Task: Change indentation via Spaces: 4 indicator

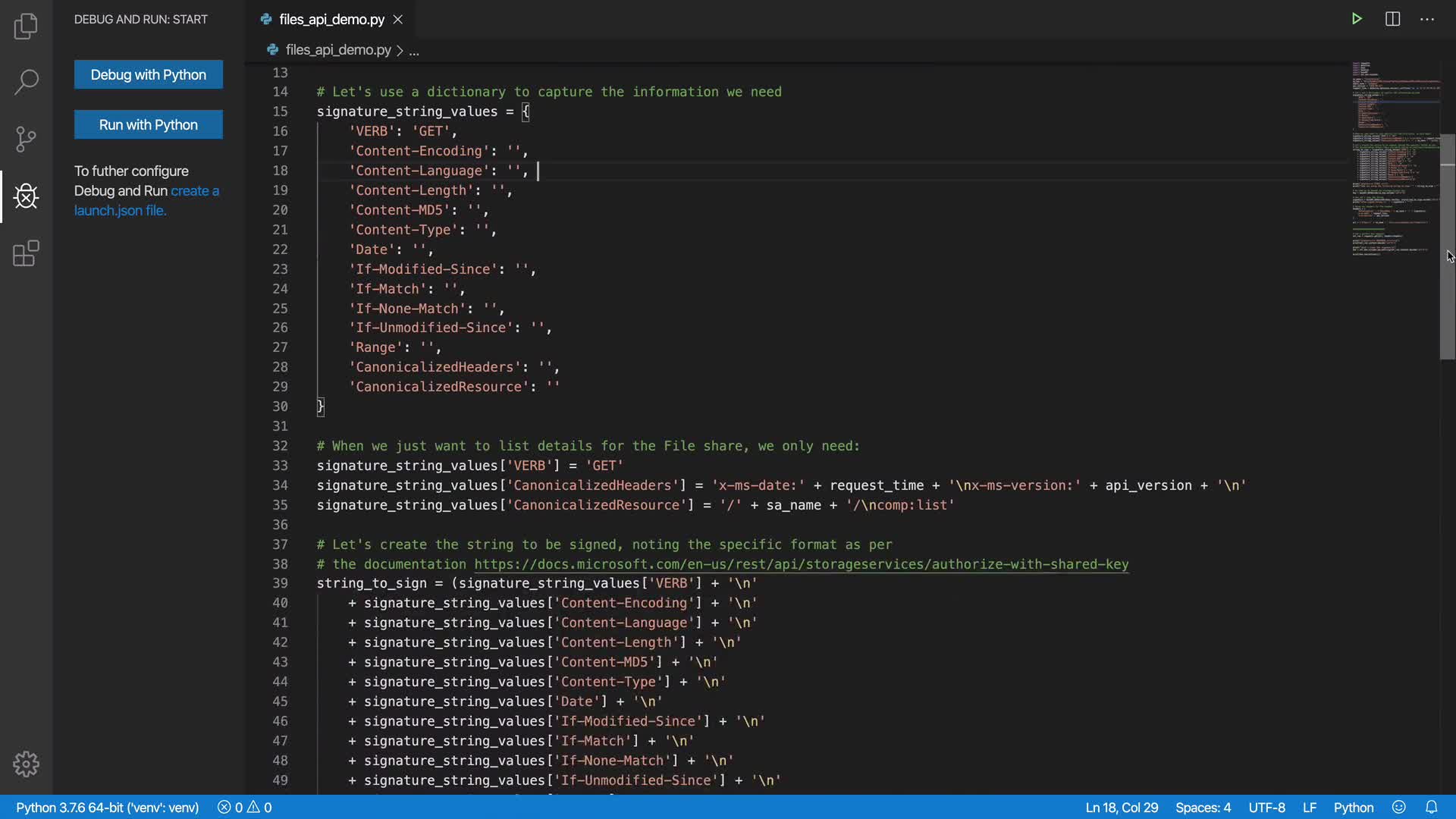Action: (x=1203, y=808)
